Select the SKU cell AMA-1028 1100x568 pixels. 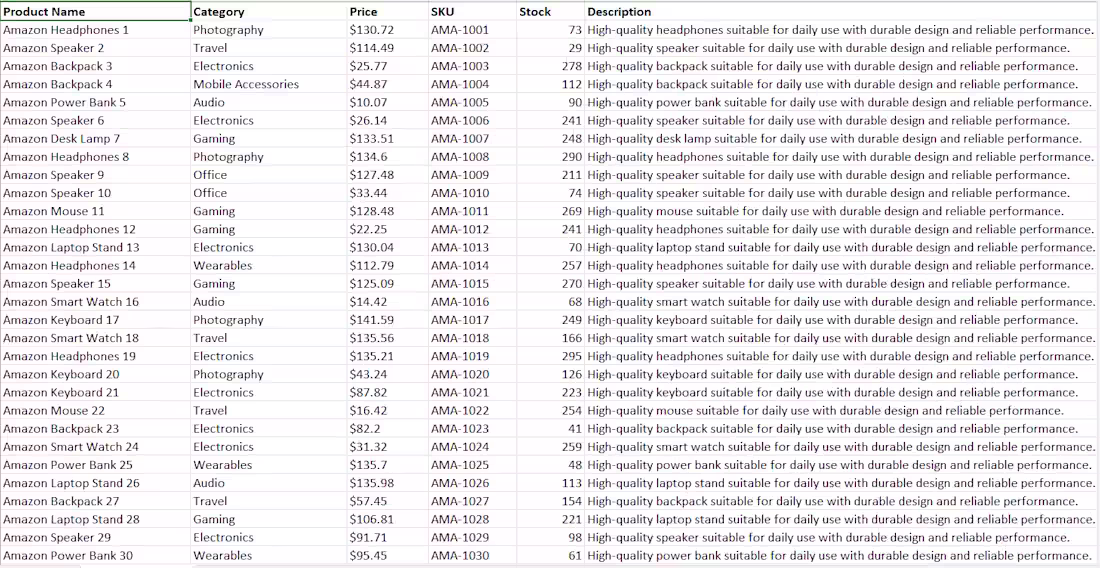[x=472, y=520]
